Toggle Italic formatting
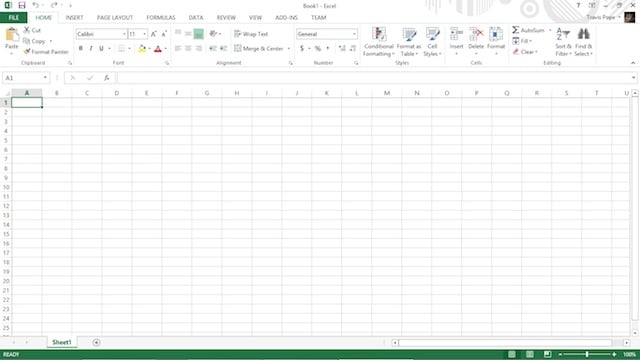Image resolution: width=640 pixels, height=360 pixels. click(x=91, y=49)
